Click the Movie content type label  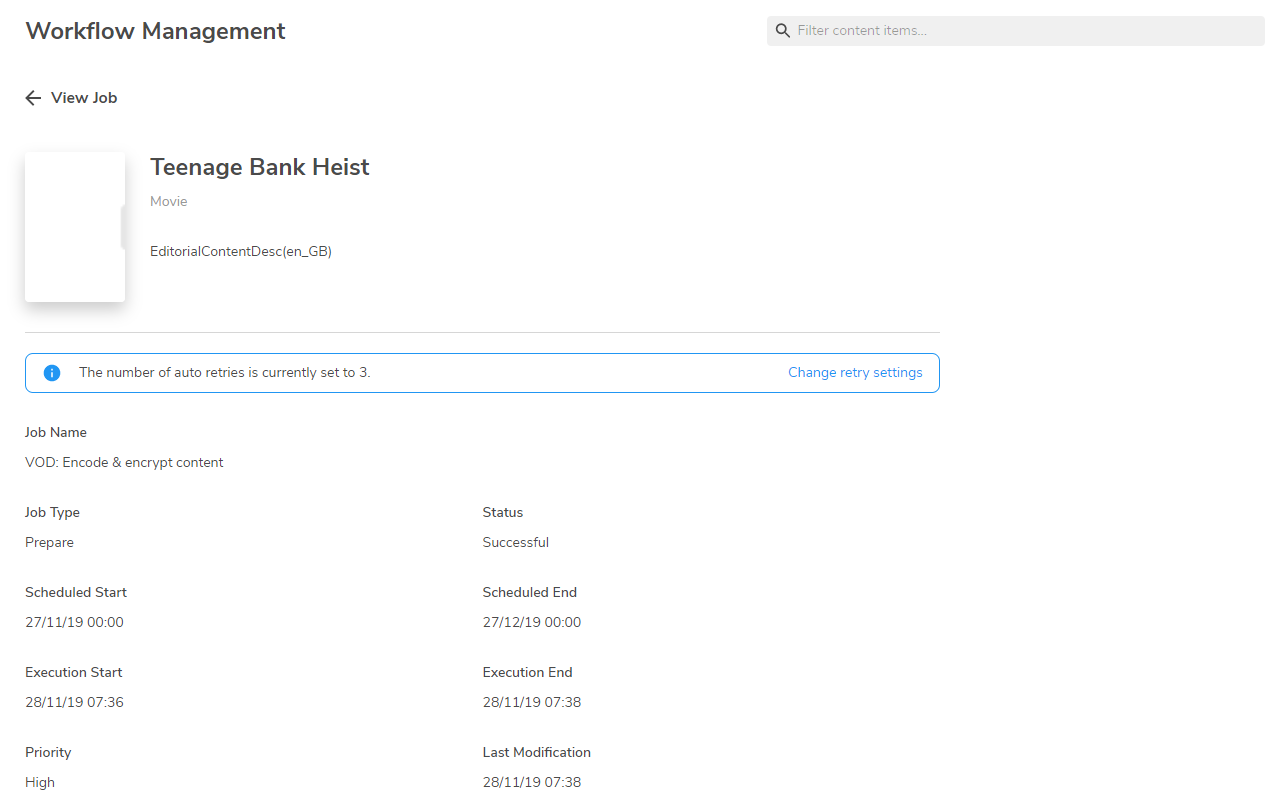(168, 202)
